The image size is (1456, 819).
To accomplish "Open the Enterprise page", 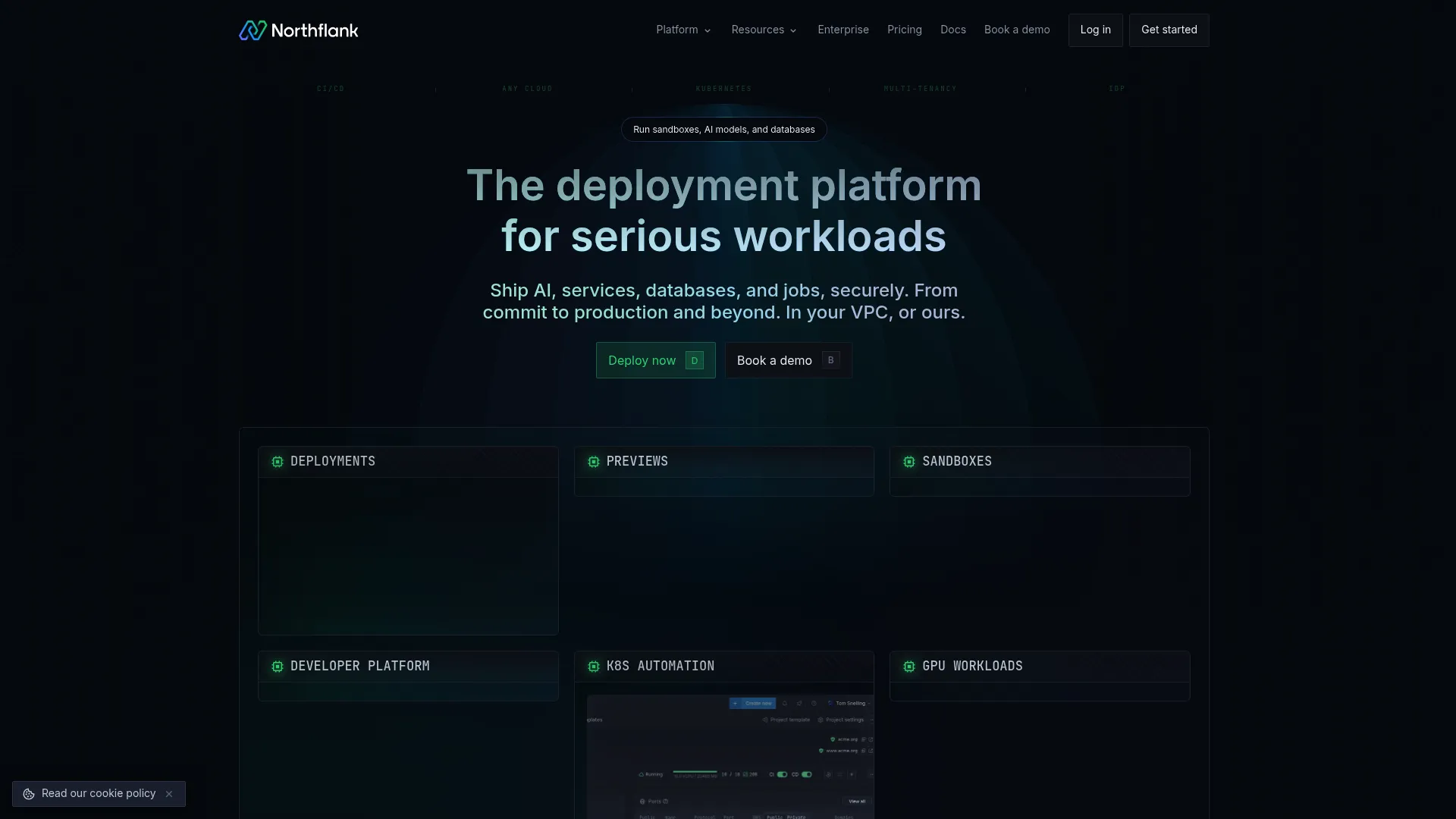I will [843, 30].
